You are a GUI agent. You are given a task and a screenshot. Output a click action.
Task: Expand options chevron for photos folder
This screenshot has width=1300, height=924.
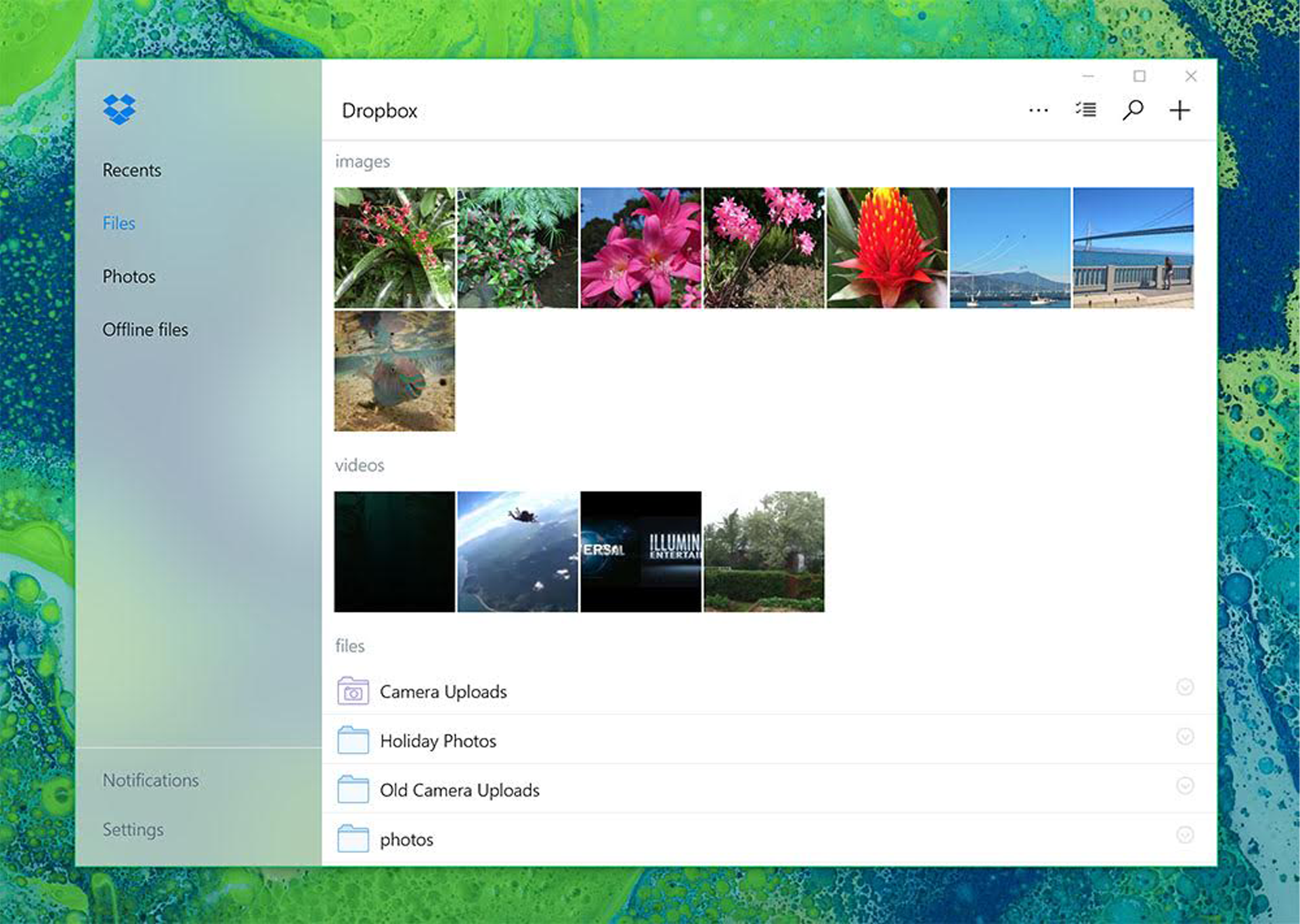click(1184, 835)
